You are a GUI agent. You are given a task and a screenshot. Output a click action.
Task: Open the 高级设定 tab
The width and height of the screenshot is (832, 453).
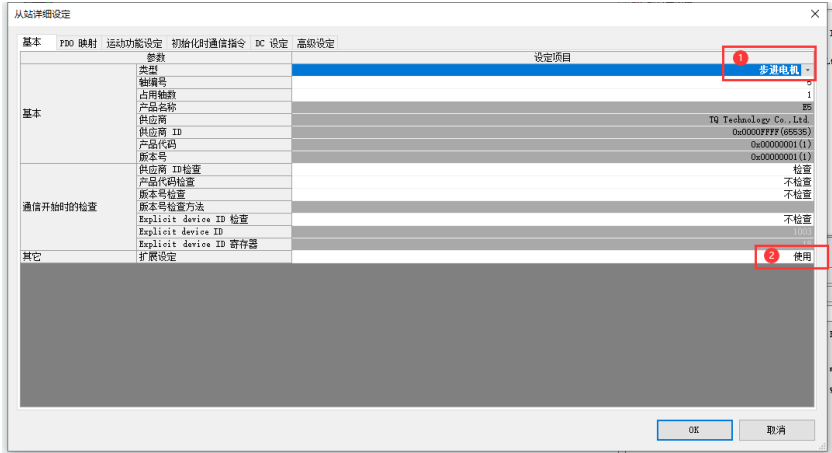click(x=316, y=43)
